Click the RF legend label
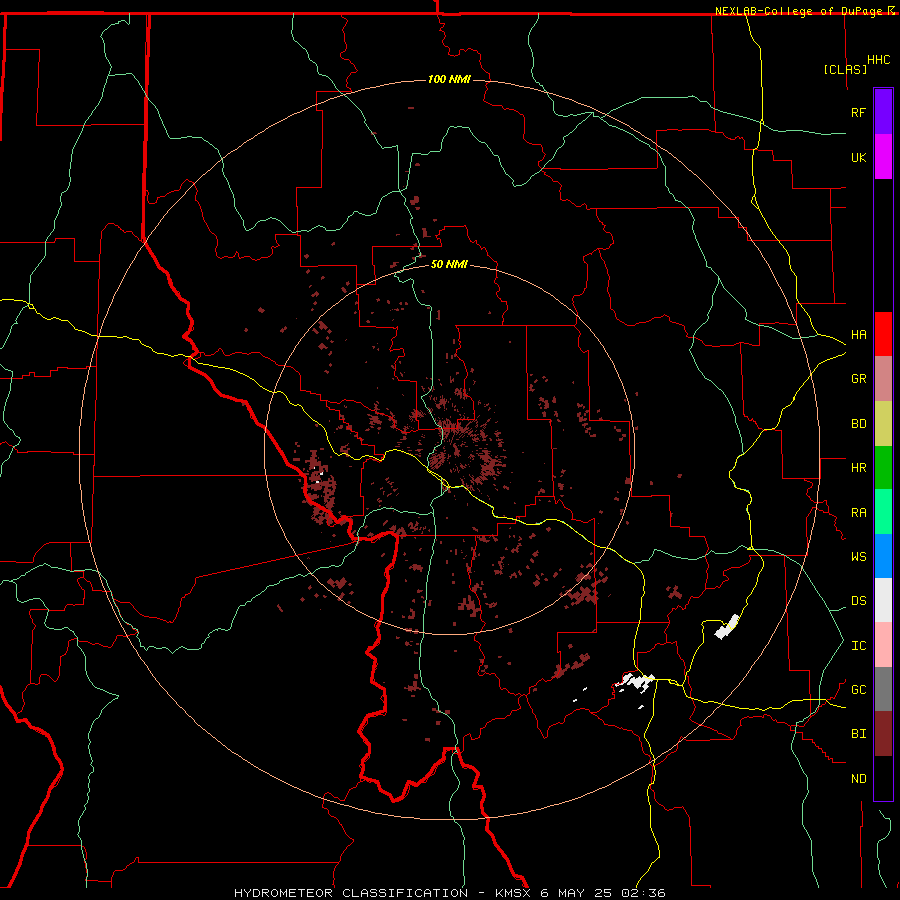 [858, 112]
